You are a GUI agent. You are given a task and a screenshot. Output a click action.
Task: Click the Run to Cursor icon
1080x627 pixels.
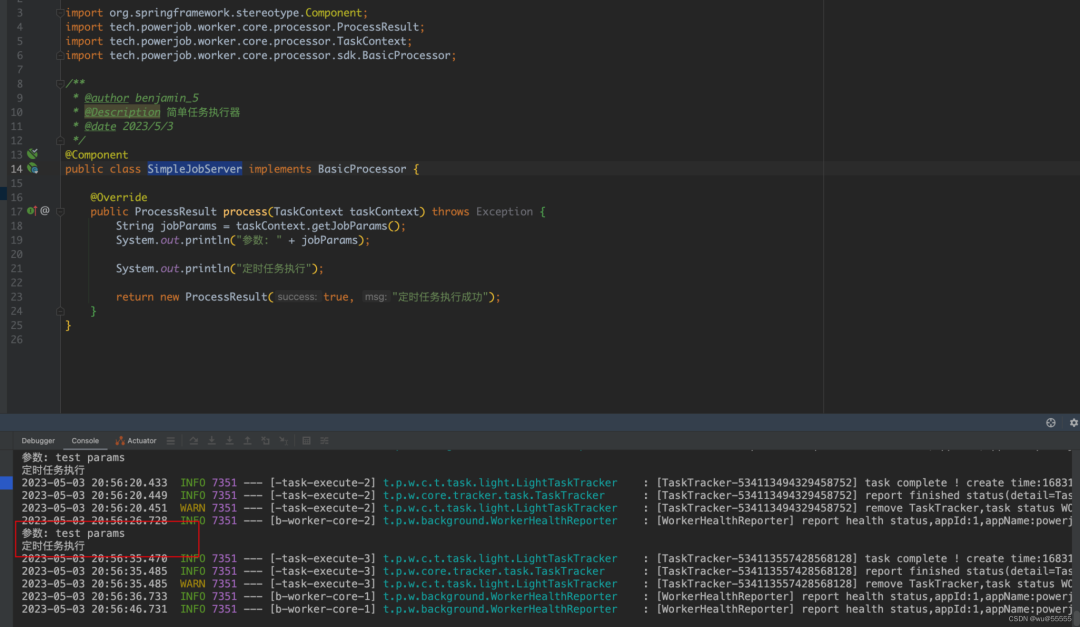284,441
